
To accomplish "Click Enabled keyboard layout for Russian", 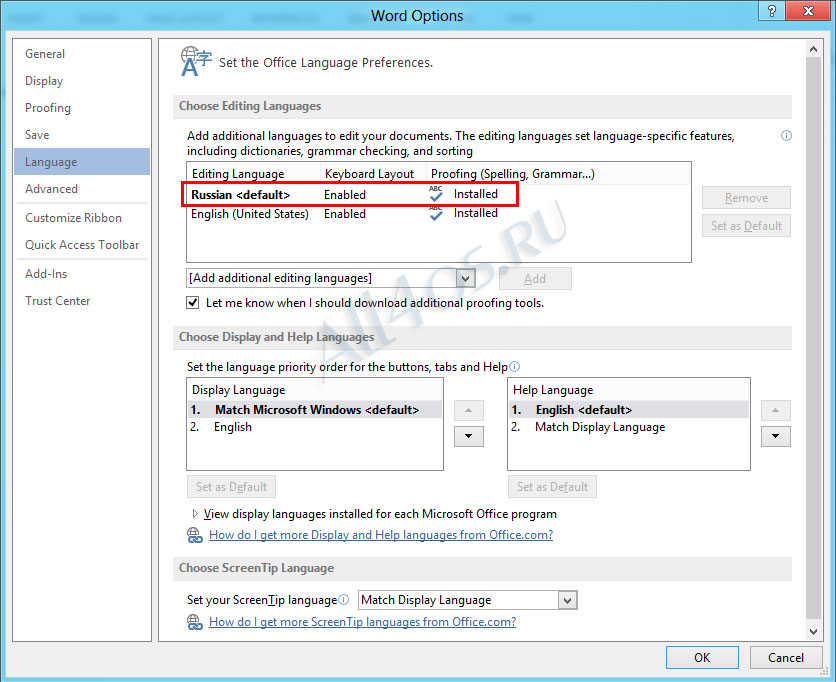I will 345,195.
